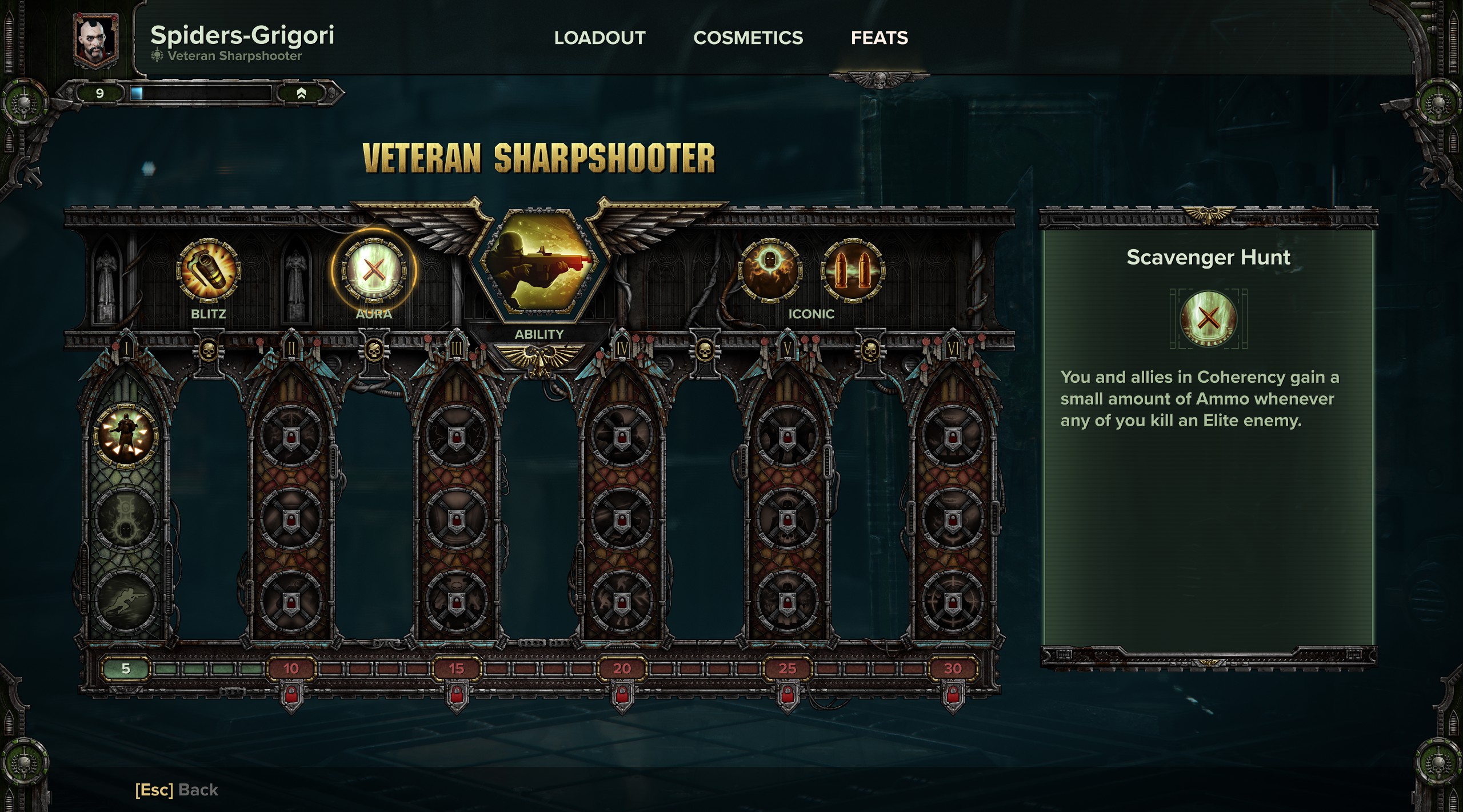Select the running soldier feat in tier I
Image resolution: width=1463 pixels, height=812 pixels.
(x=126, y=601)
